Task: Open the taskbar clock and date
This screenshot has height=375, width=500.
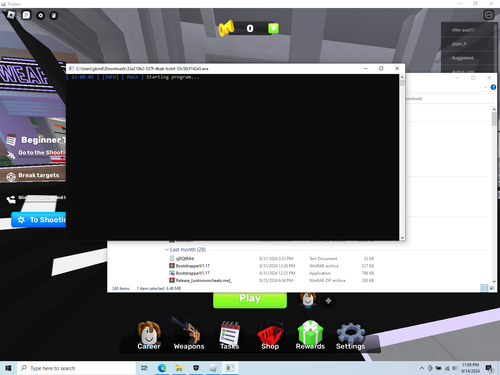Action: (x=470, y=368)
